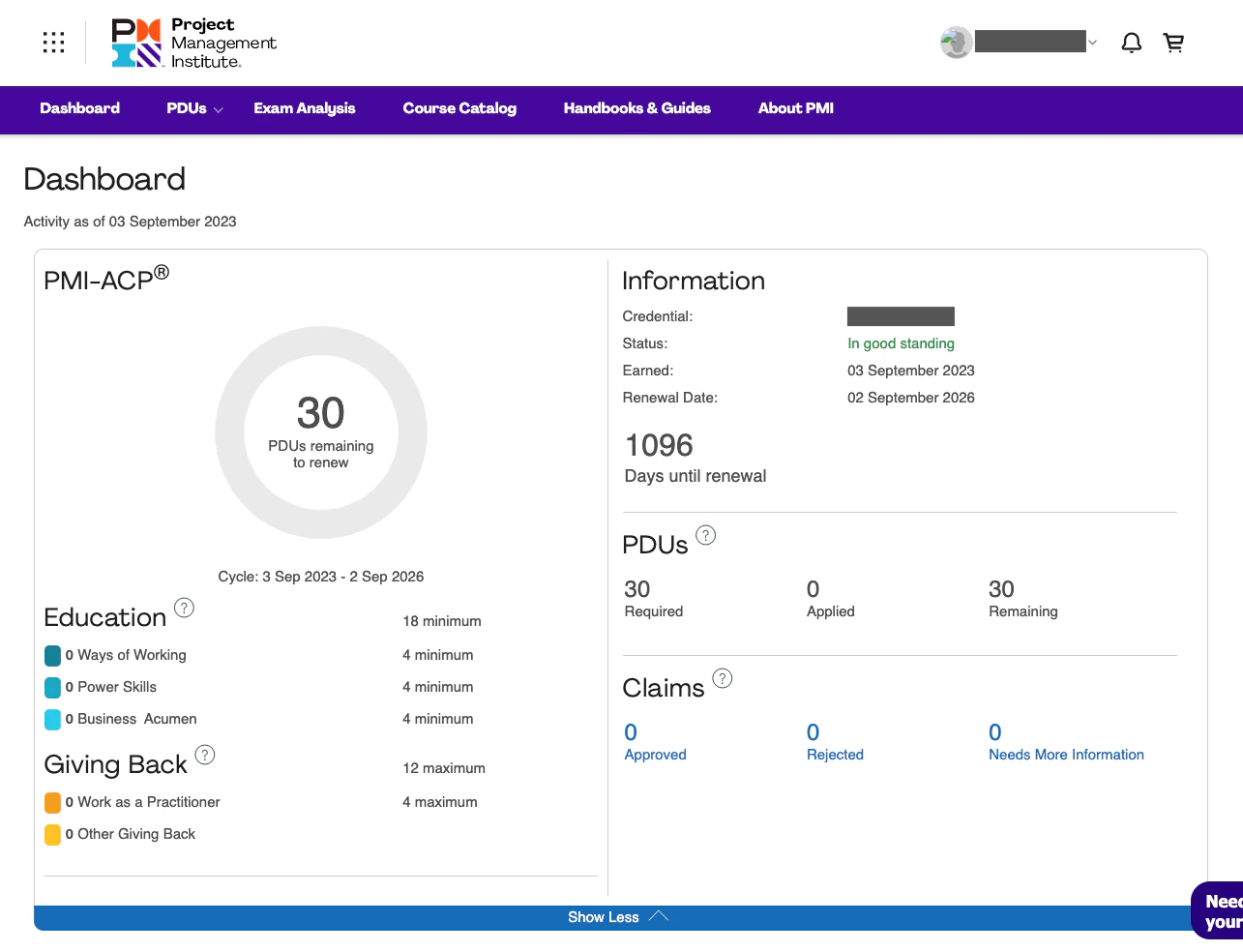Click the 30 Remaining PDUs value

(x=1001, y=589)
